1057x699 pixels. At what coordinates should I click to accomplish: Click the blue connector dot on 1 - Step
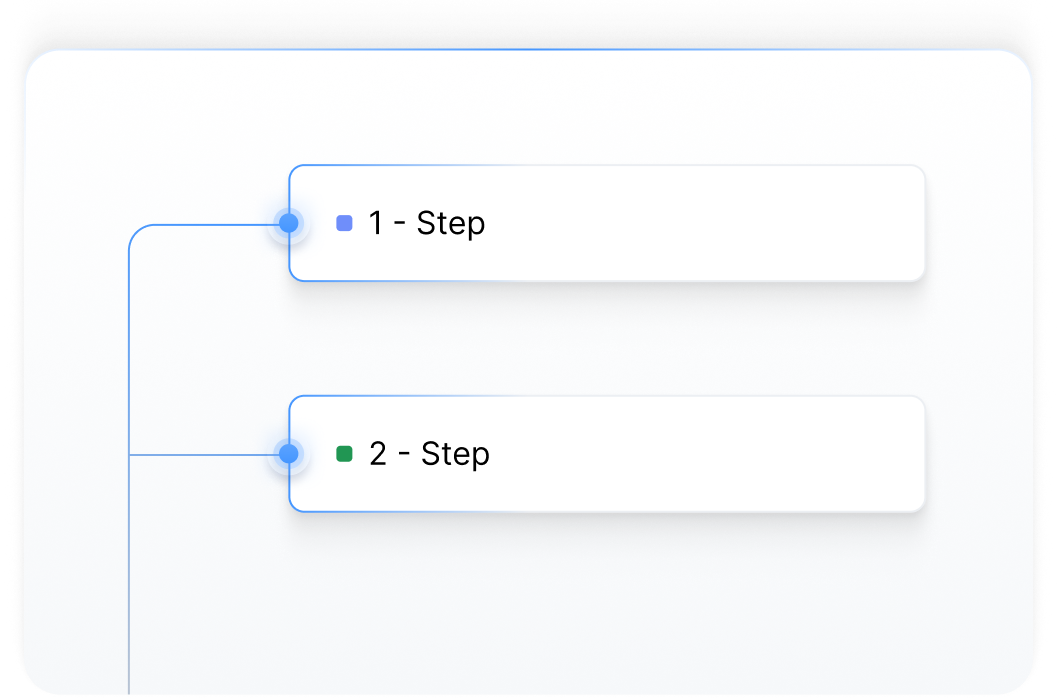coord(289,223)
